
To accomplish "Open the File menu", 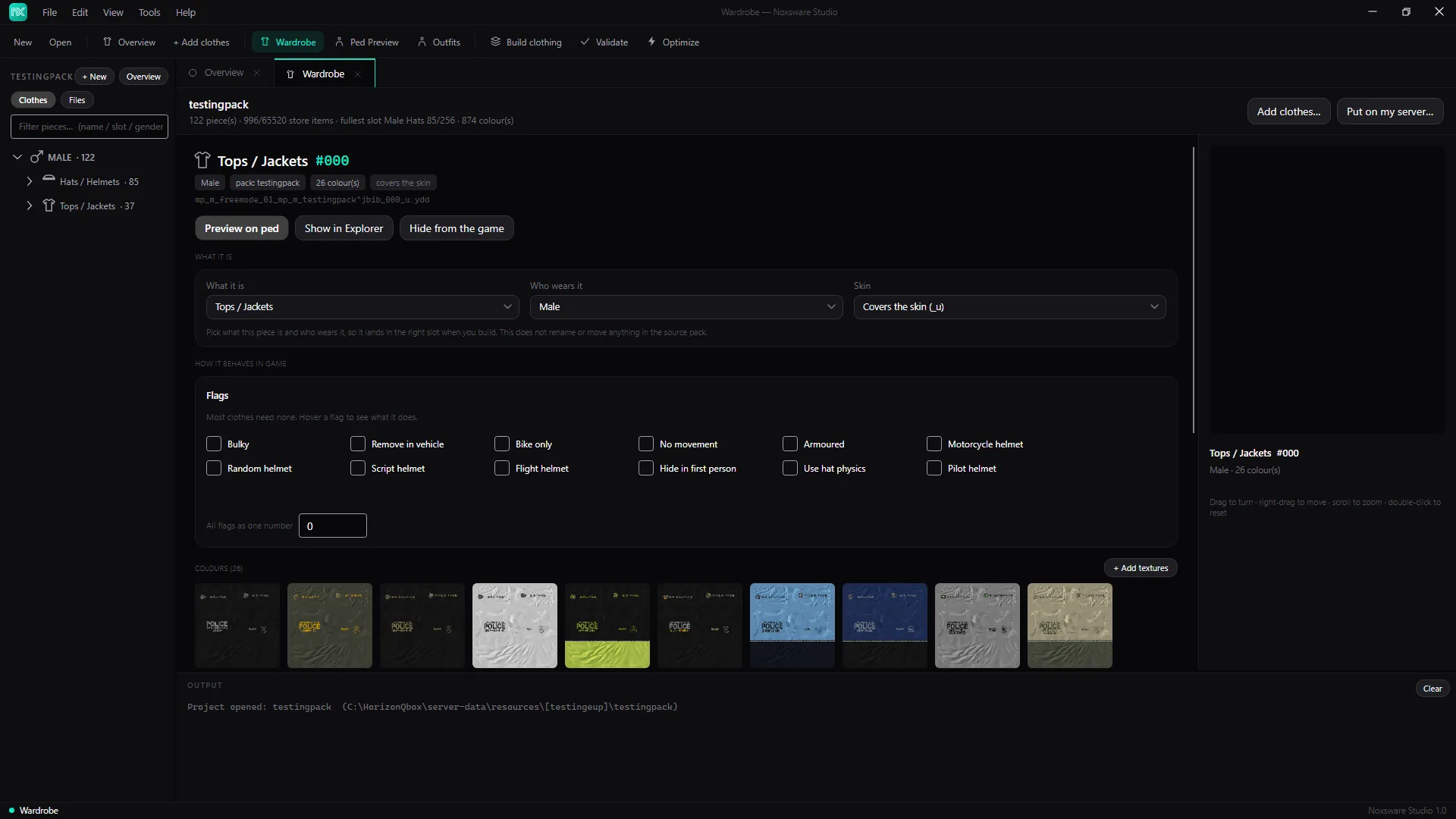I will point(49,12).
